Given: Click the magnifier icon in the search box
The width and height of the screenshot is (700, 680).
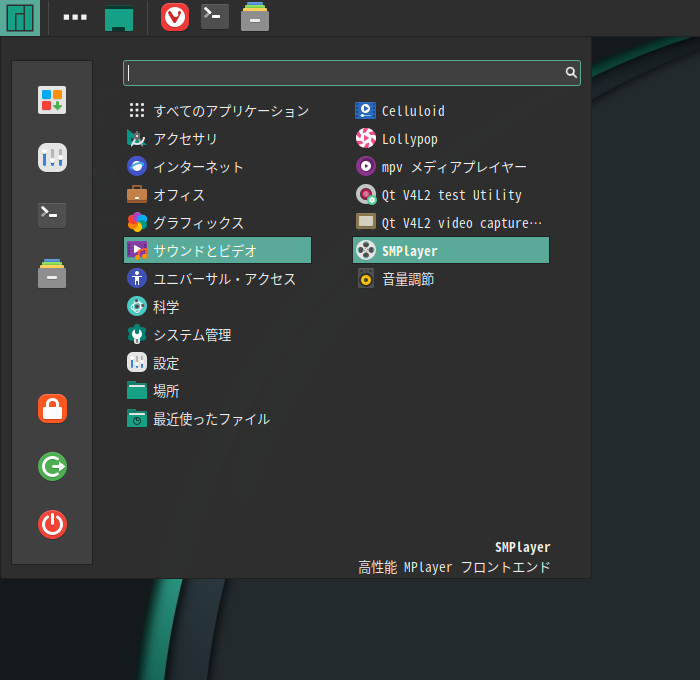Looking at the screenshot, I should (571, 72).
